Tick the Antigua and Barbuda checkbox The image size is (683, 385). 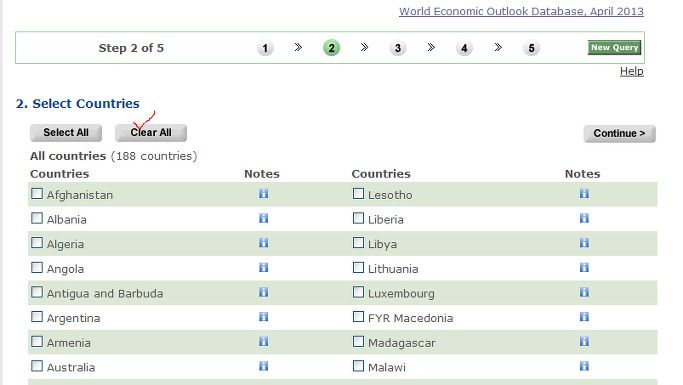pyautogui.click(x=37, y=292)
